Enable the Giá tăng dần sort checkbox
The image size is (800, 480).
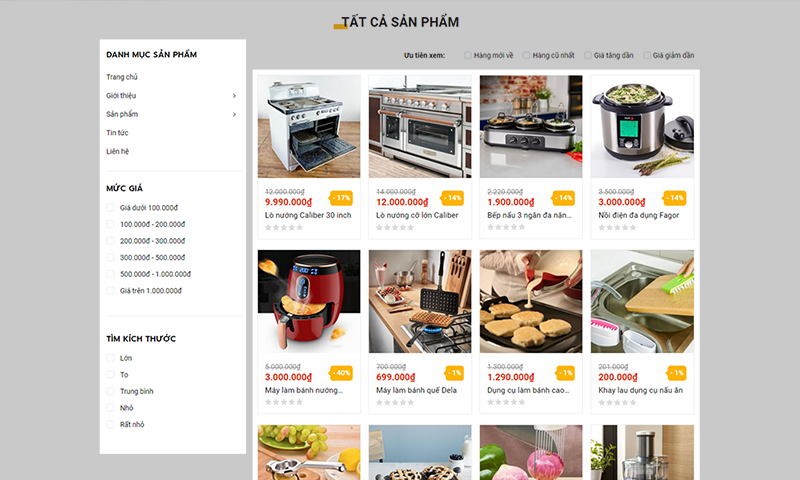[588, 55]
